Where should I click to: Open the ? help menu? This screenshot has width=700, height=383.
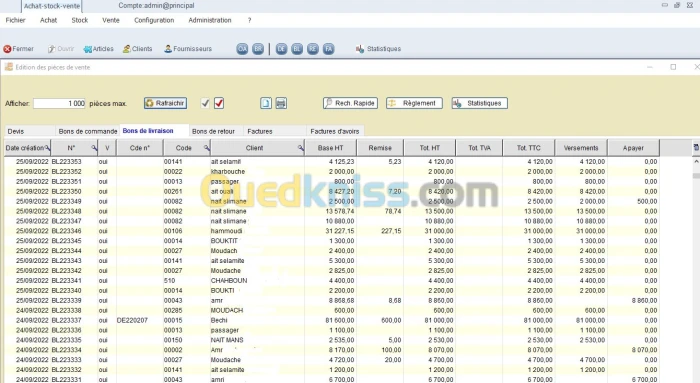coord(249,20)
